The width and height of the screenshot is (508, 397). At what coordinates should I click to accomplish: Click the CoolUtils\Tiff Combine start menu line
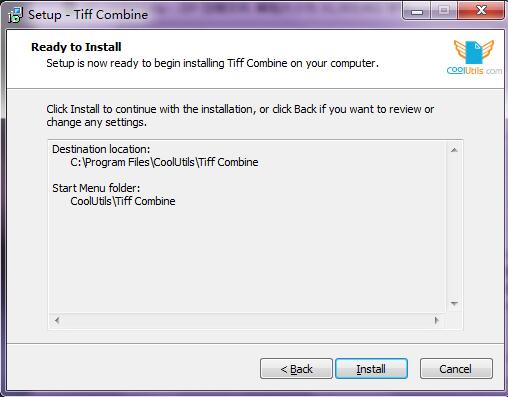123,201
